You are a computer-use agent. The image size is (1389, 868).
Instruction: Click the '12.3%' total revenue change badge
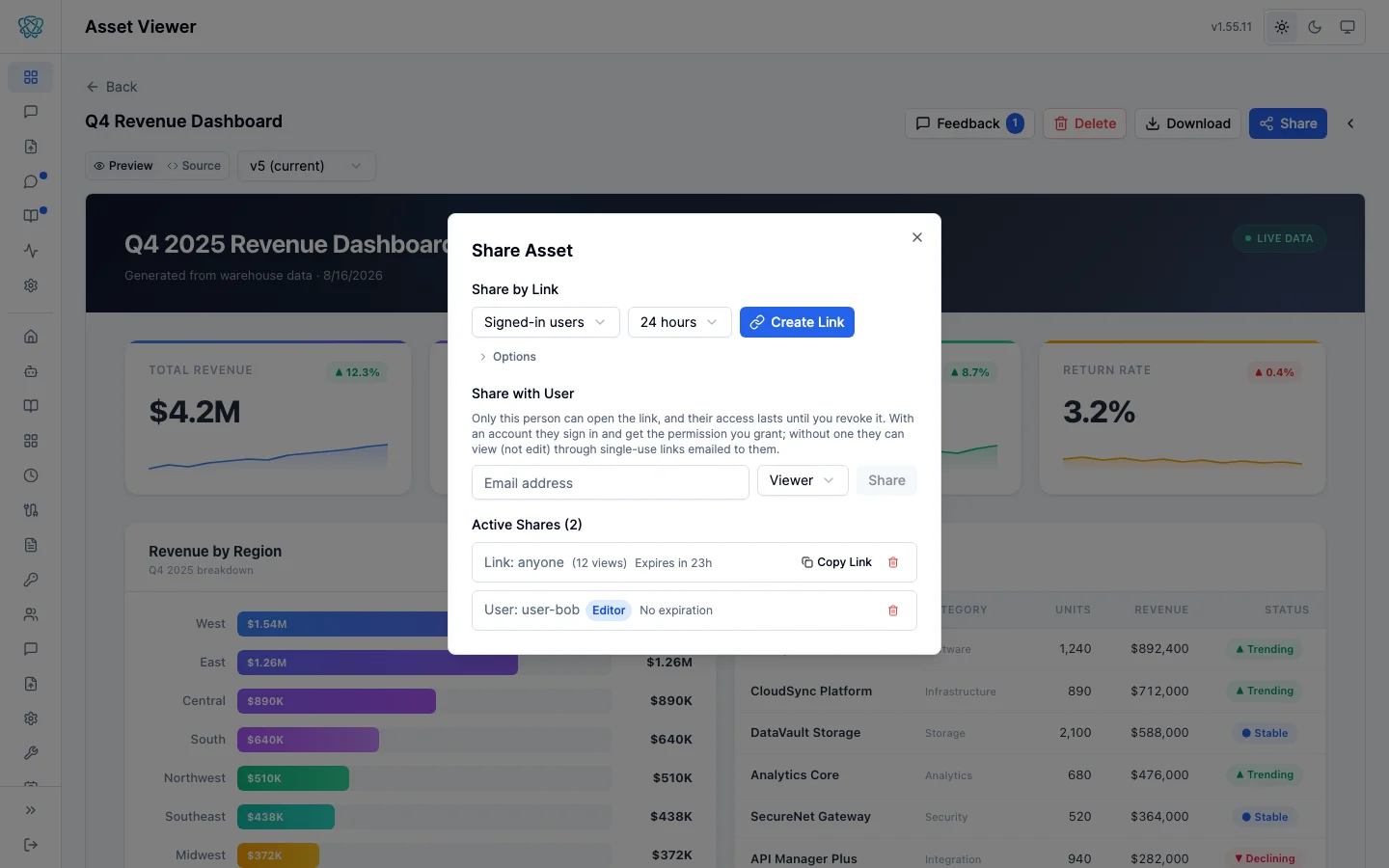pos(357,372)
